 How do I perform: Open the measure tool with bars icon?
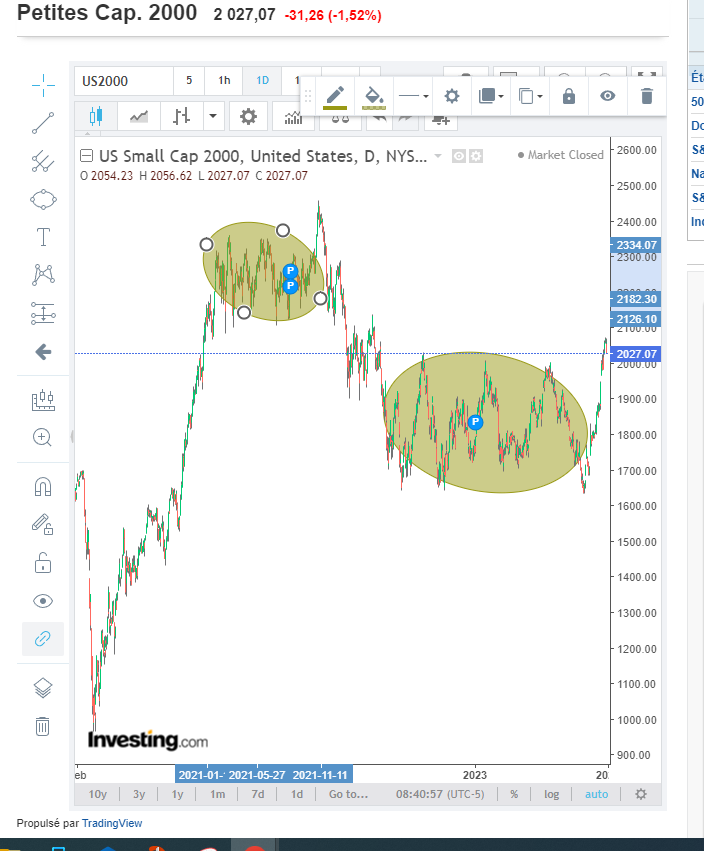43,401
